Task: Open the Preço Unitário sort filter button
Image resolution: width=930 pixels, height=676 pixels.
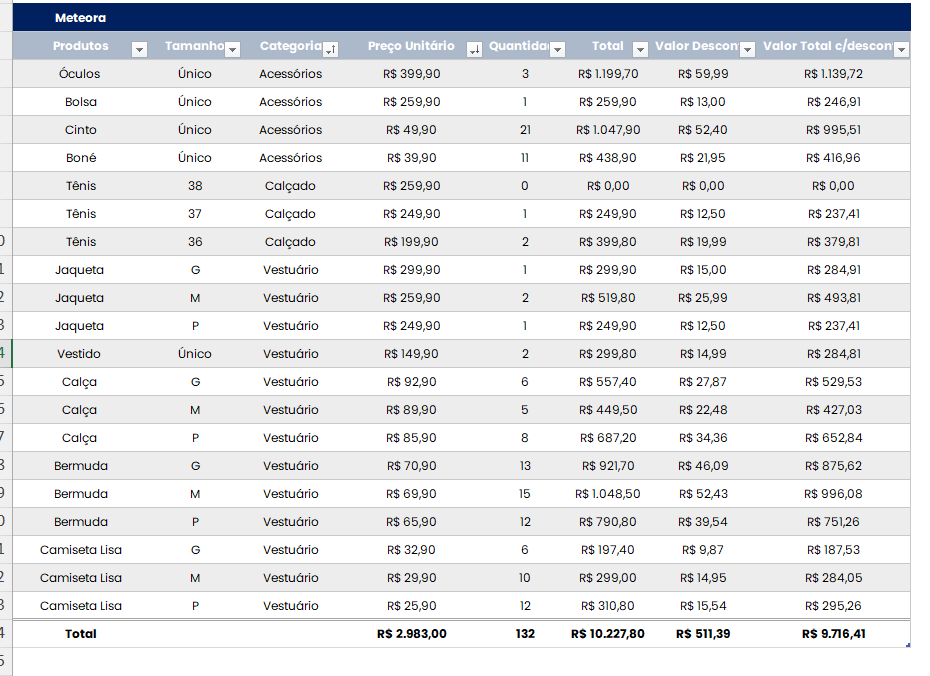Action: [474, 50]
